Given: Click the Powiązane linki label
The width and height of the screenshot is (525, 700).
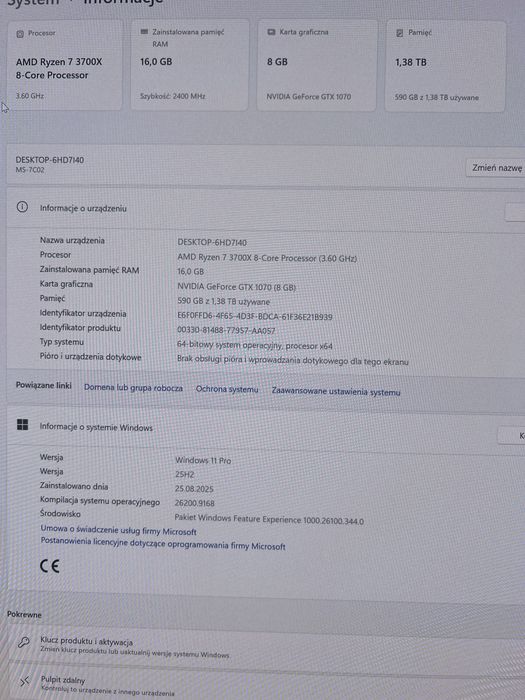Looking at the screenshot, I should [44, 385].
